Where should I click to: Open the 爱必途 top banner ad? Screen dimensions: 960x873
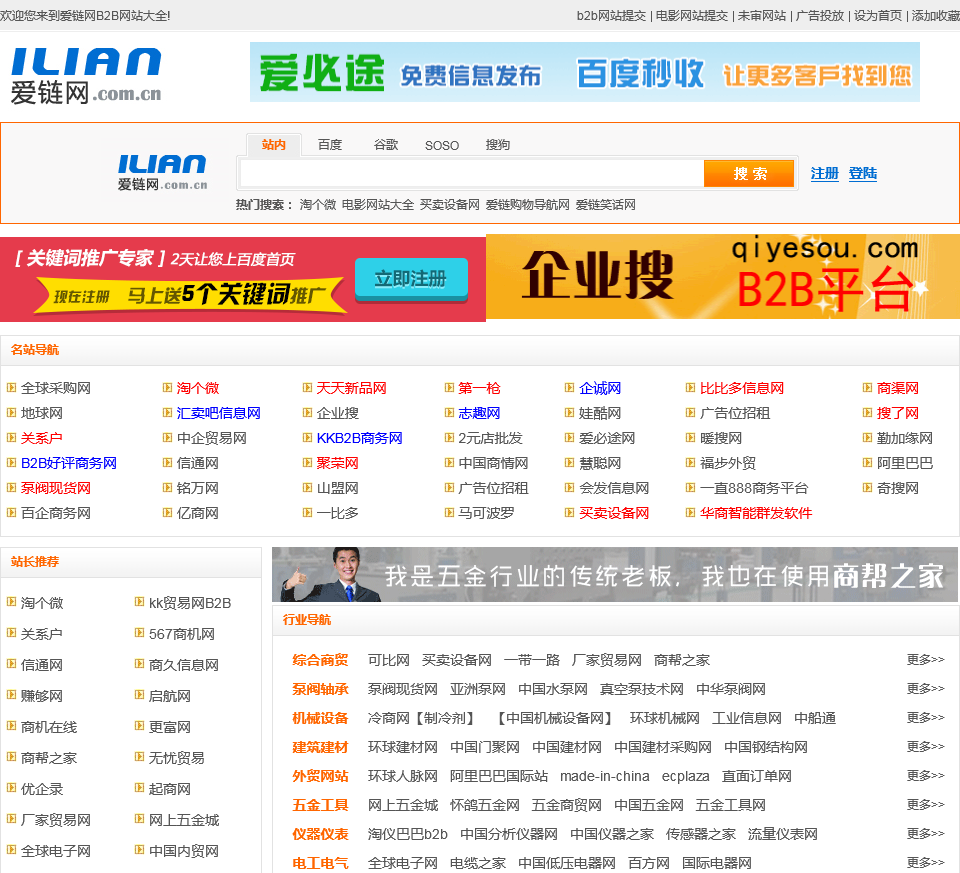point(585,72)
